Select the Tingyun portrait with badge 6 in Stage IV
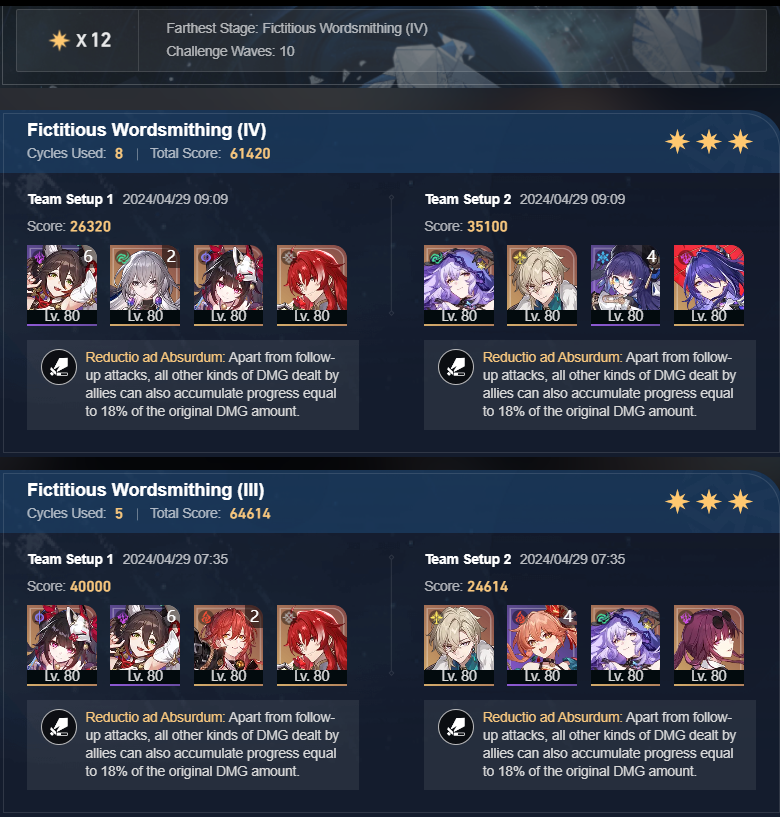Screen dimensions: 780x817 62,285
